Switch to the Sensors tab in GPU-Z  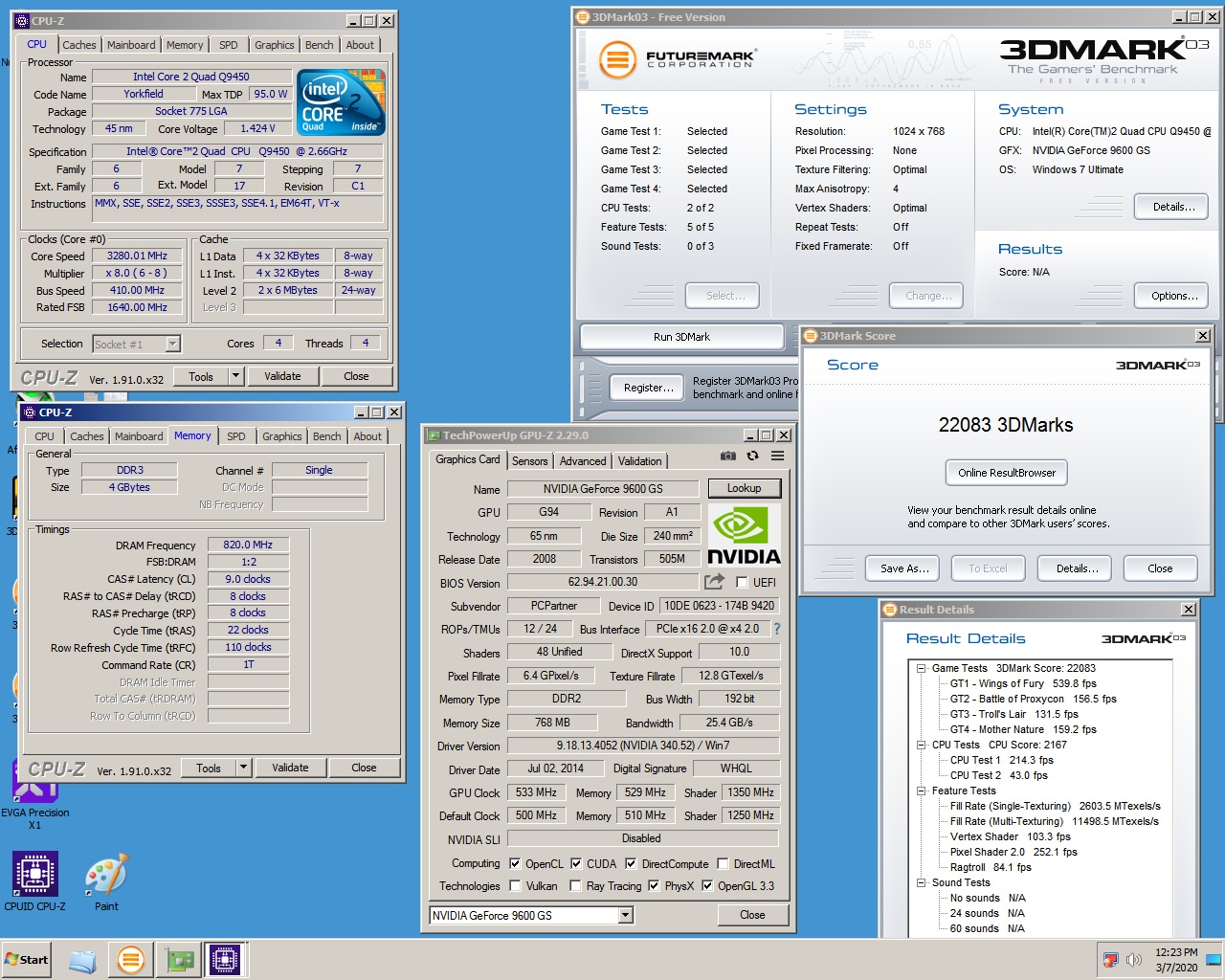(530, 461)
